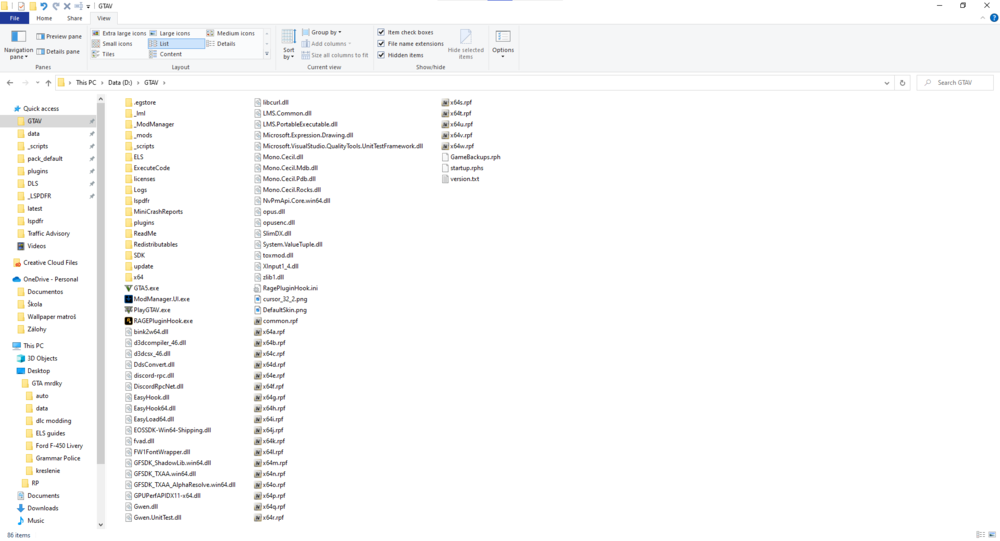Open the Sort by menu
The height and width of the screenshot is (541, 1000).
(288, 45)
